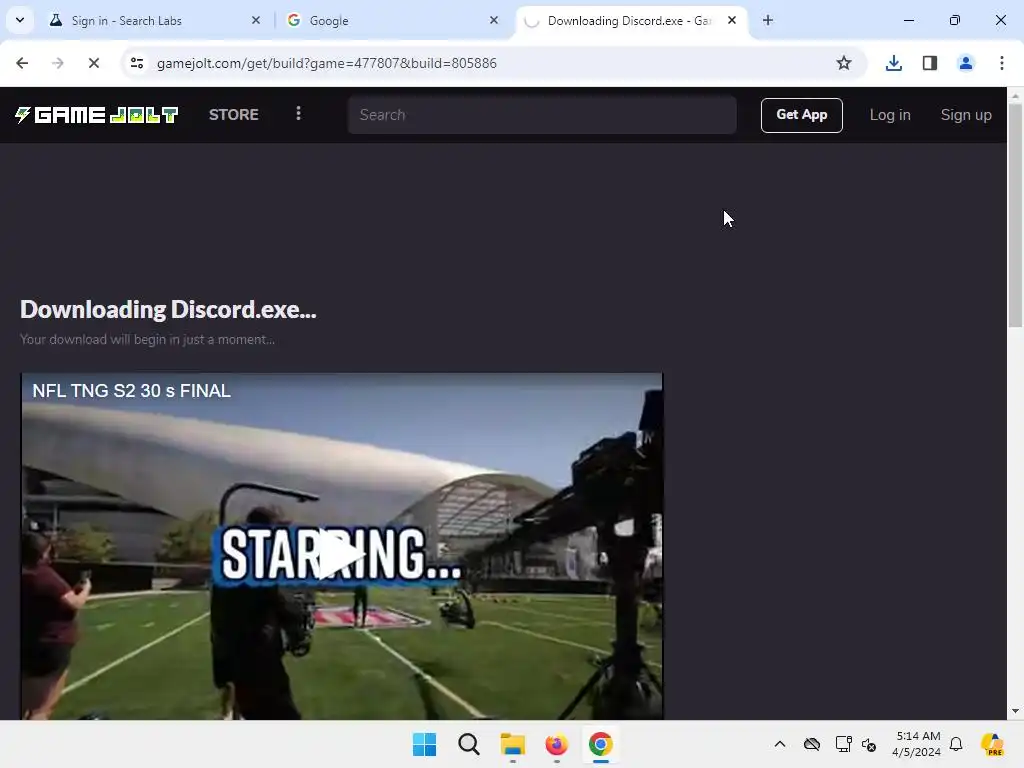The image size is (1024, 768).
Task: Open the Chrome profile menu
Action: 965,63
